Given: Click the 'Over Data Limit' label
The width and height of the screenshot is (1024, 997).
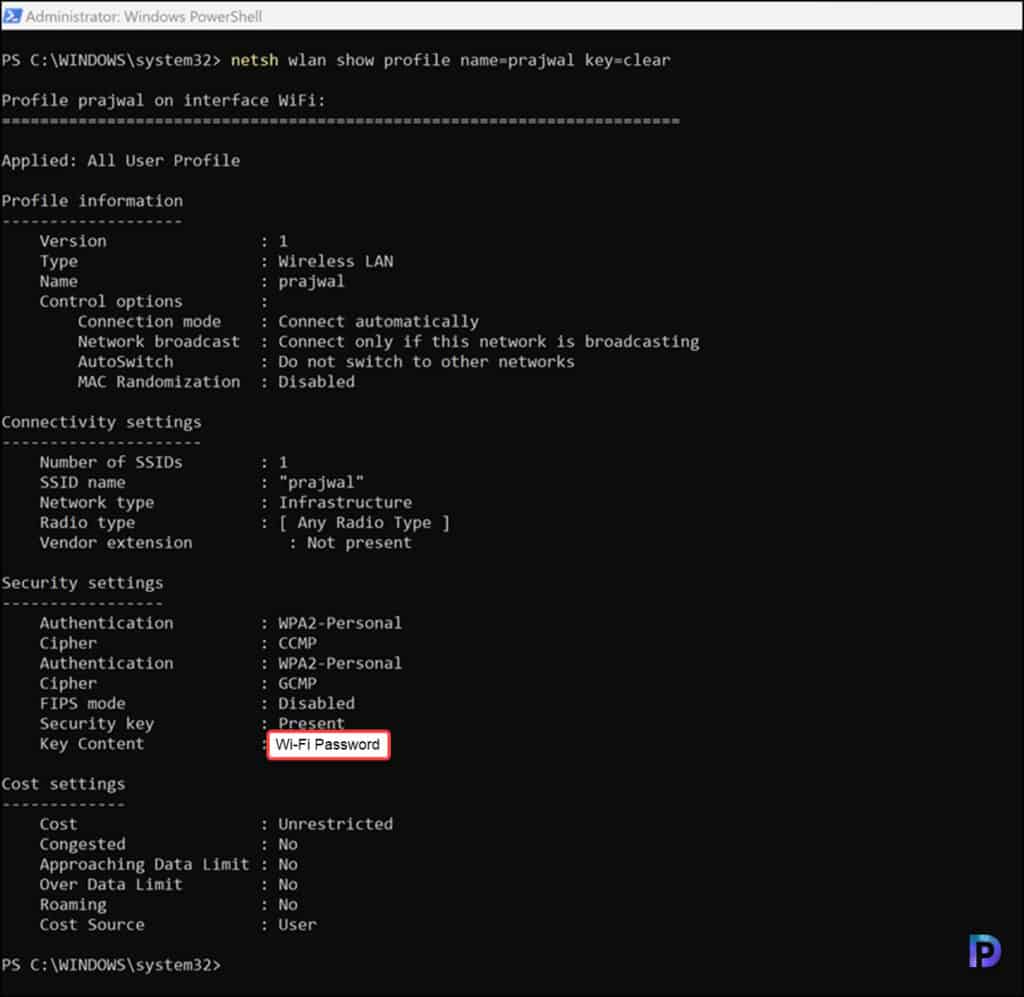Looking at the screenshot, I should click(x=111, y=885).
